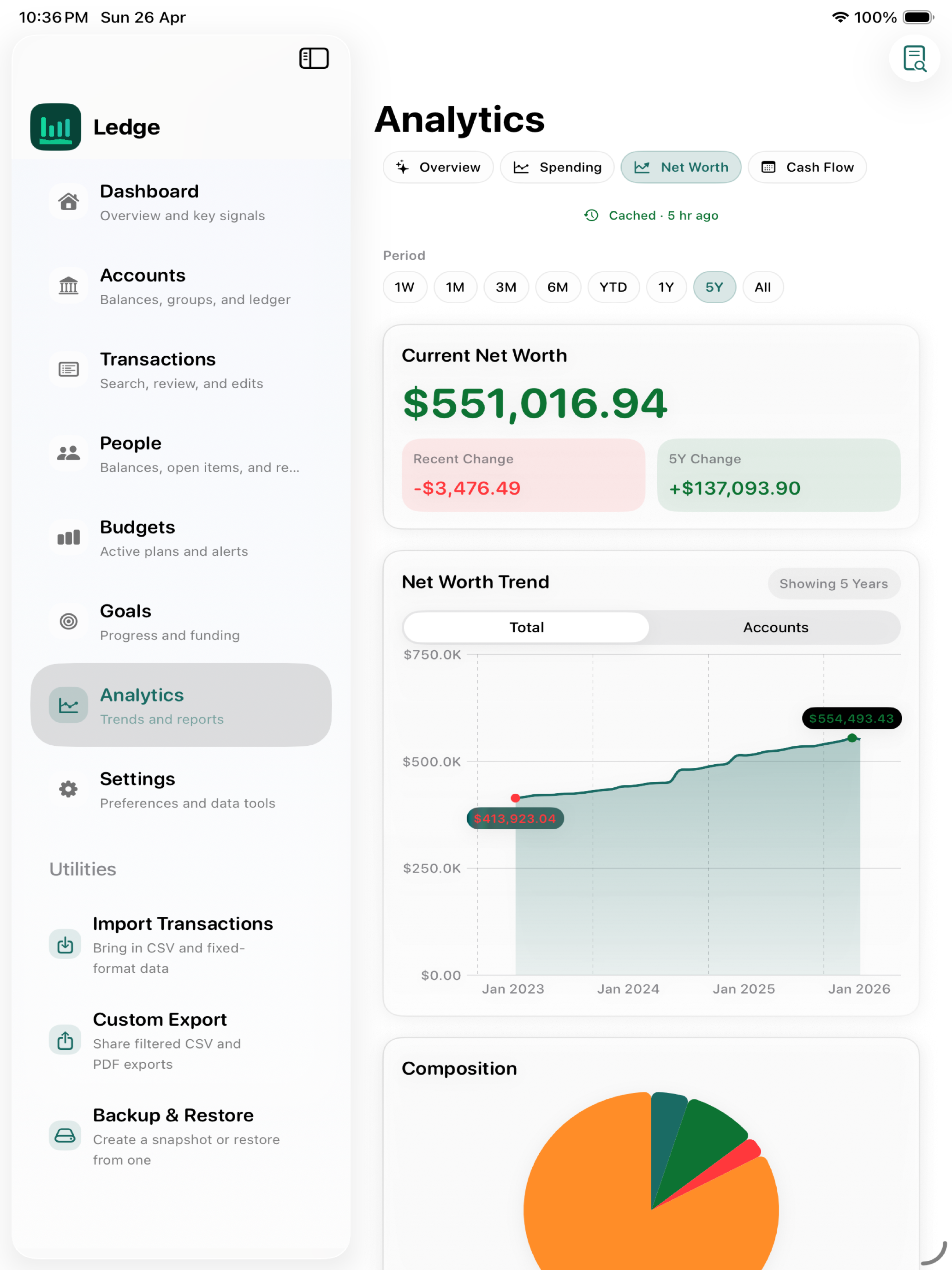
Task: Switch to the Cash Flow tab
Action: tap(807, 167)
